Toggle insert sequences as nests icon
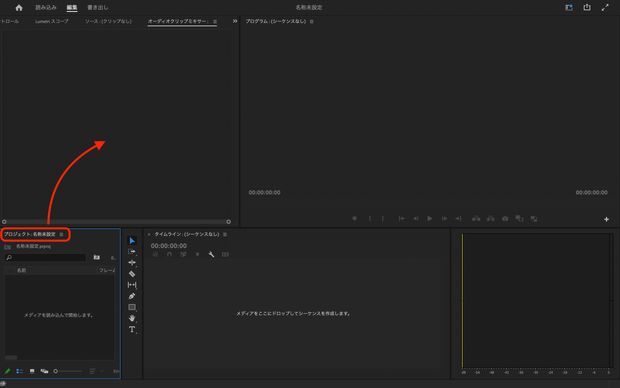The width and height of the screenshot is (620, 388). pyautogui.click(x=155, y=254)
